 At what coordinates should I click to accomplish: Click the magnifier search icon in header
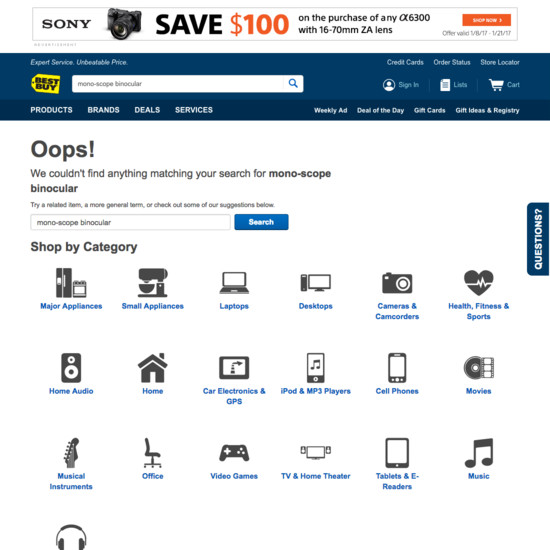pos(293,83)
